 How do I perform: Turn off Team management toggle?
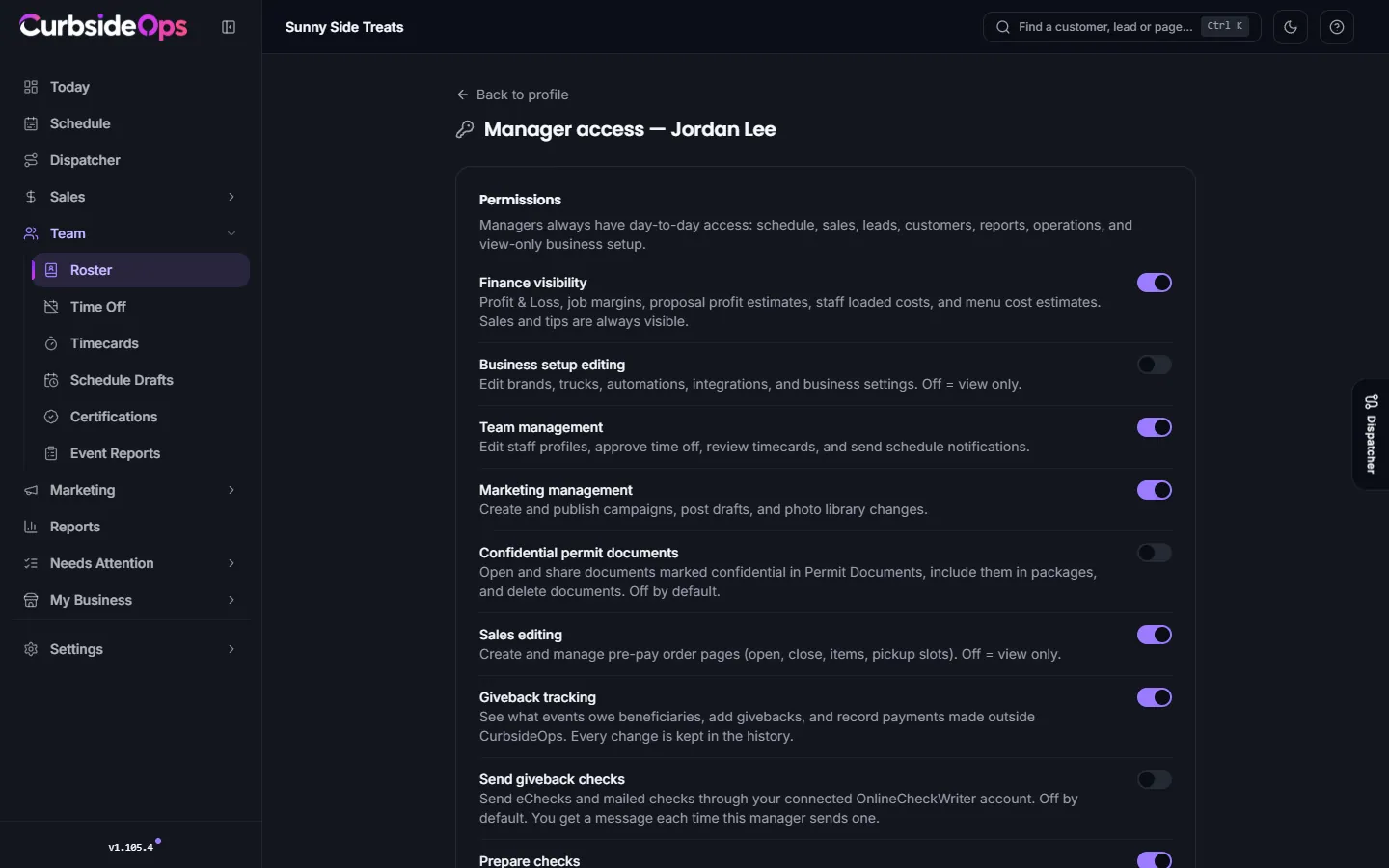point(1155,427)
